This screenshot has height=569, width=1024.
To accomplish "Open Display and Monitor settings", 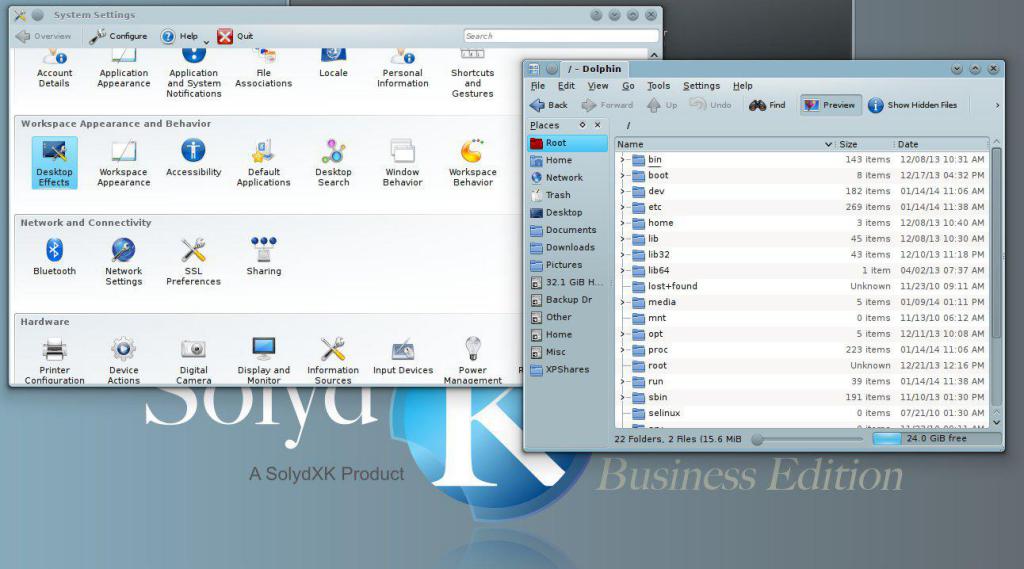I will coord(264,361).
